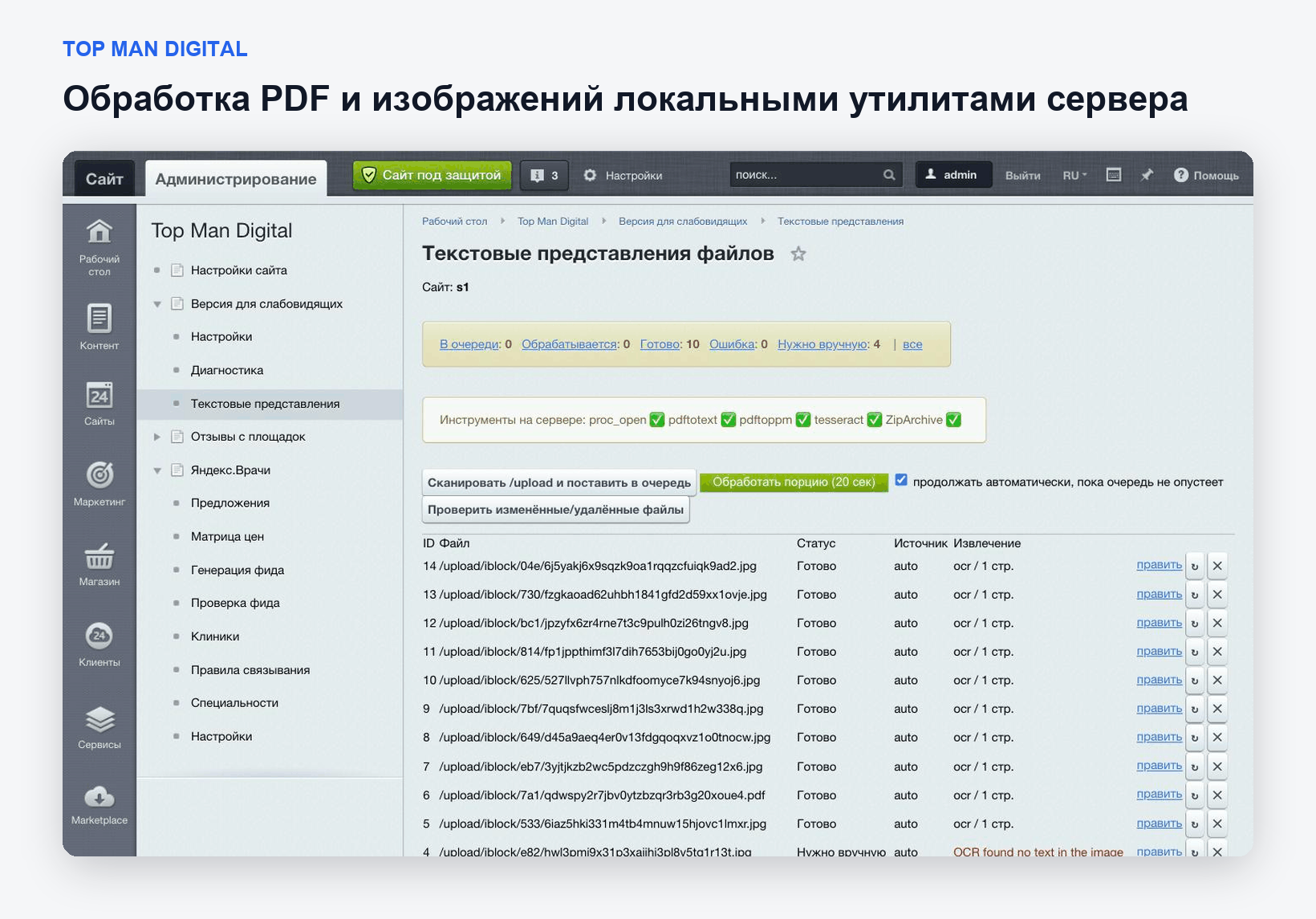This screenshot has height=919, width=1316.
Task: Filter by Готово status link
Action: click(660, 344)
